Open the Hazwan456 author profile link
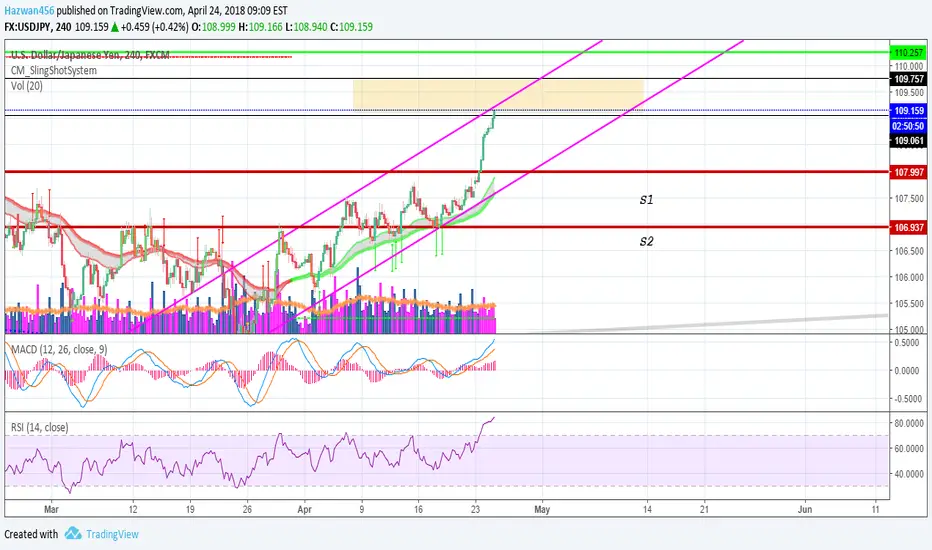932x550 pixels. tap(29, 10)
